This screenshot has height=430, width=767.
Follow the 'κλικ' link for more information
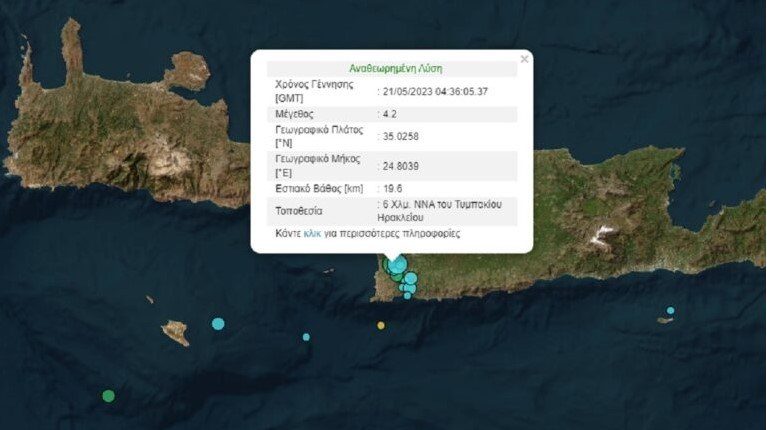[x=312, y=233]
